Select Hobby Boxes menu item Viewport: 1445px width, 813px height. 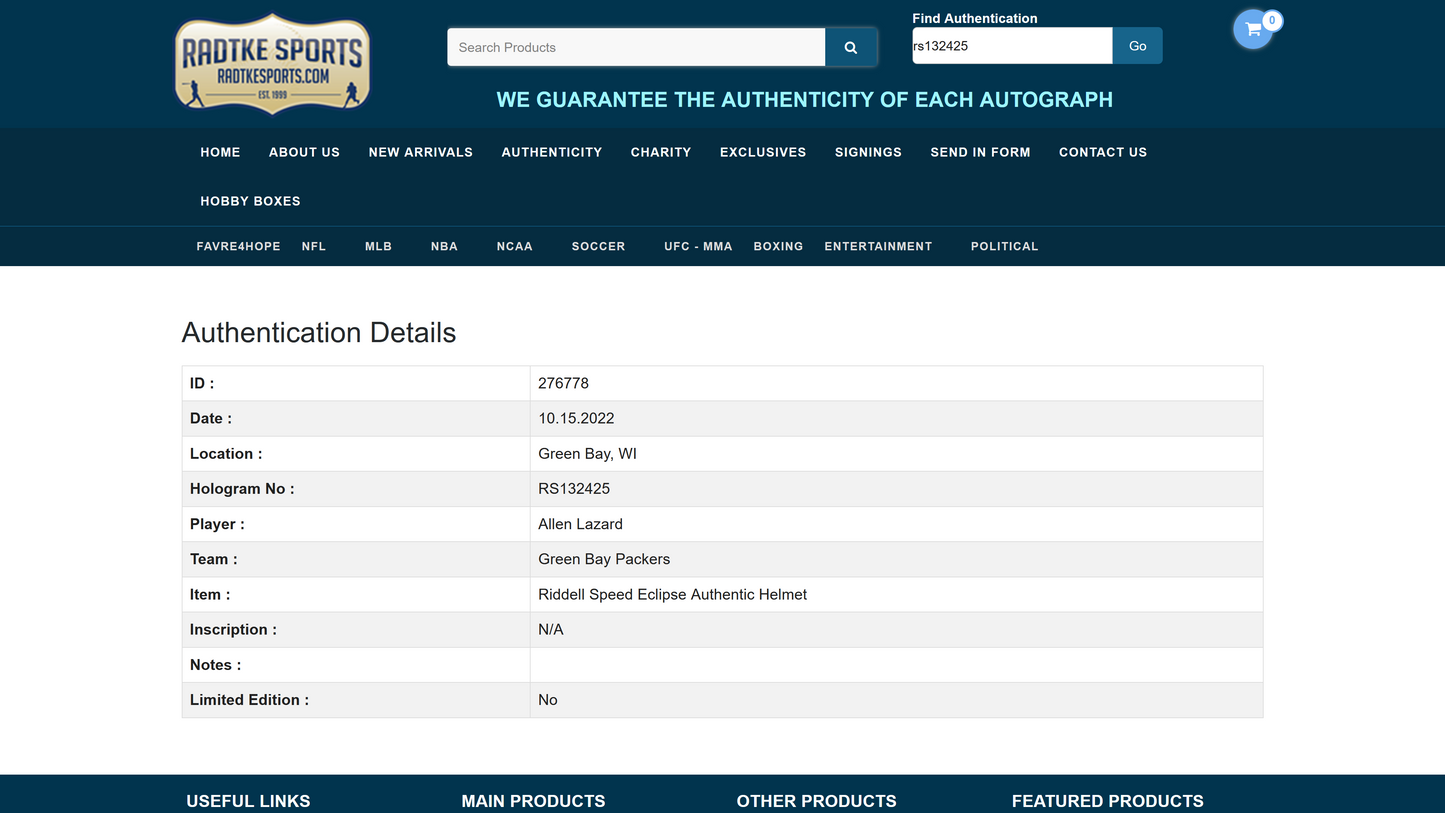(x=250, y=201)
